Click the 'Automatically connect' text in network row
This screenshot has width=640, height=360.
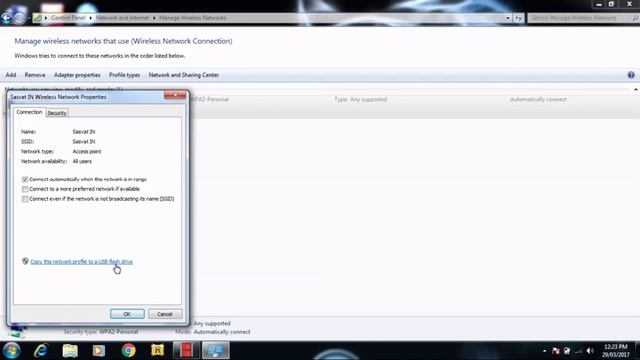point(538,99)
